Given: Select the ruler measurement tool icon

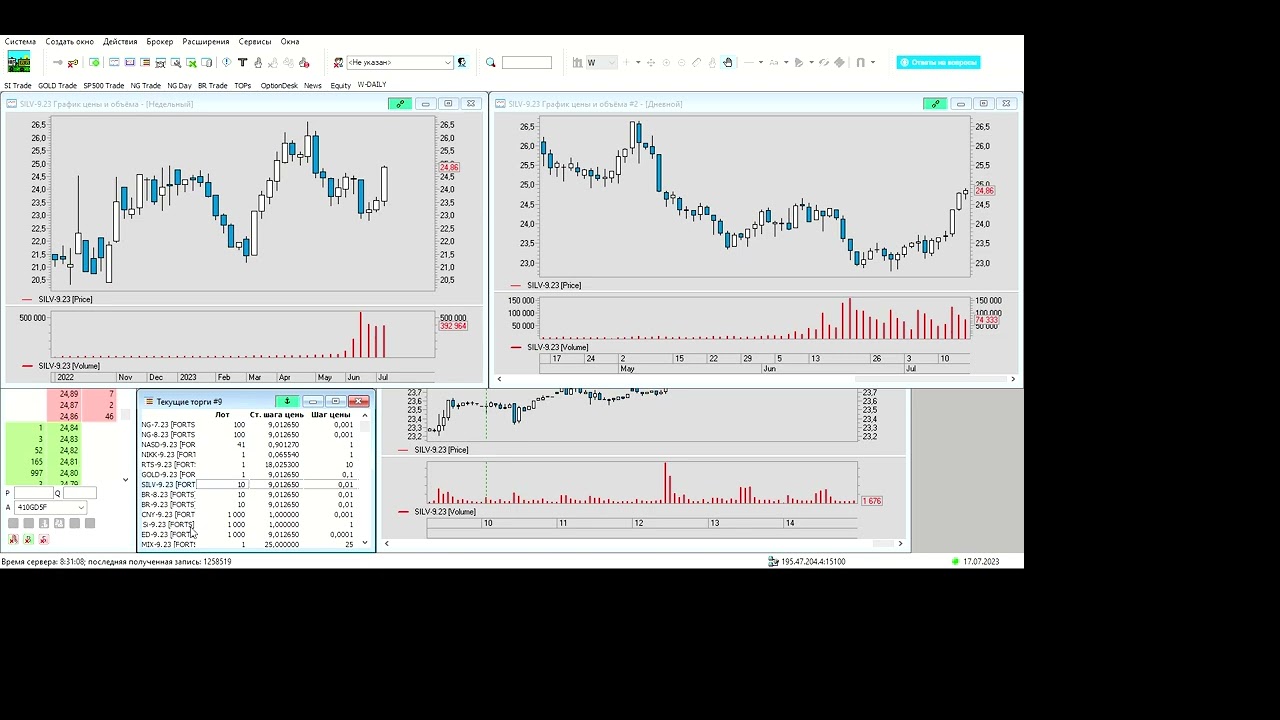Looking at the screenshot, I should tap(697, 62).
